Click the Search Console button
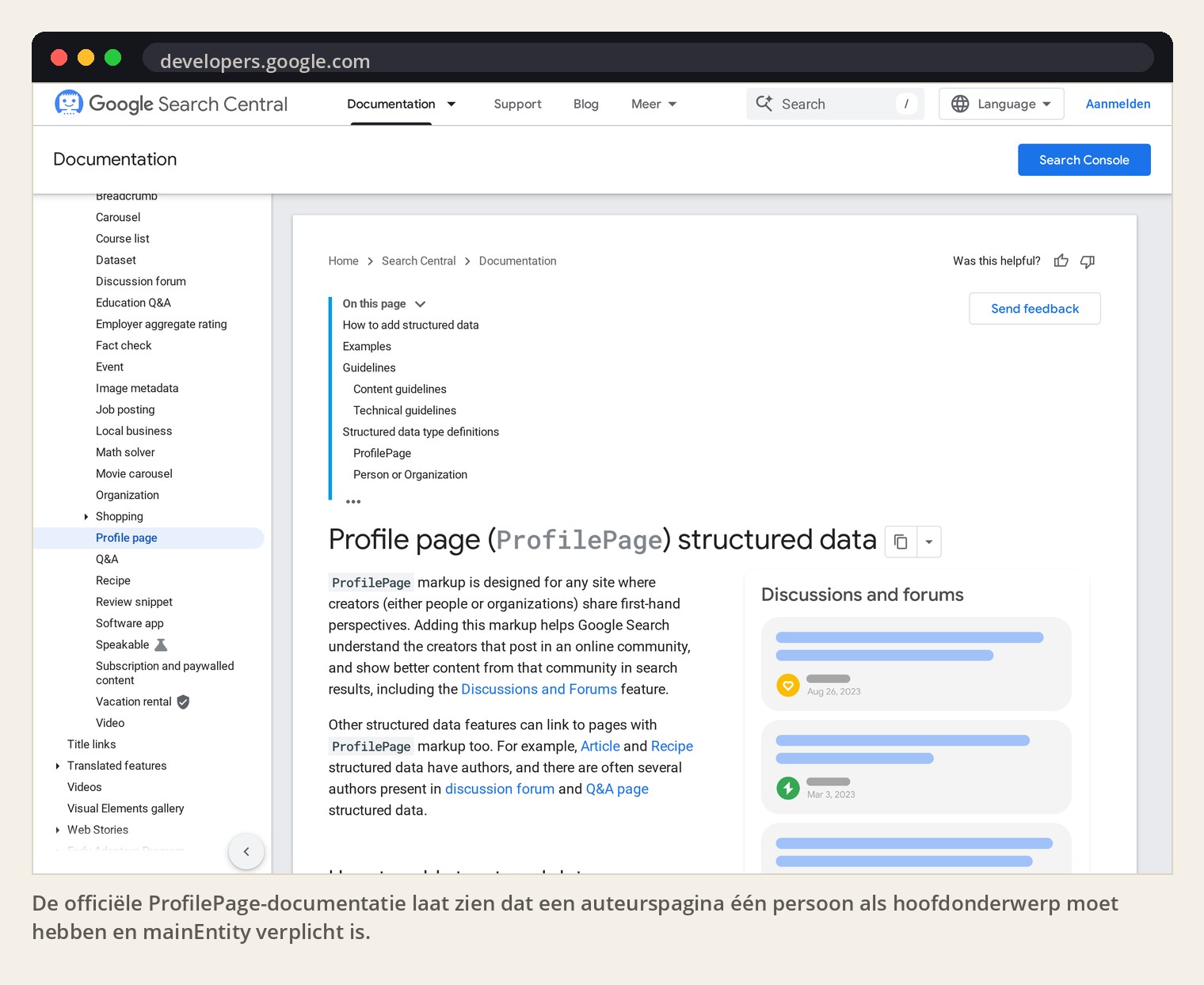Image resolution: width=1204 pixels, height=985 pixels. click(x=1084, y=160)
